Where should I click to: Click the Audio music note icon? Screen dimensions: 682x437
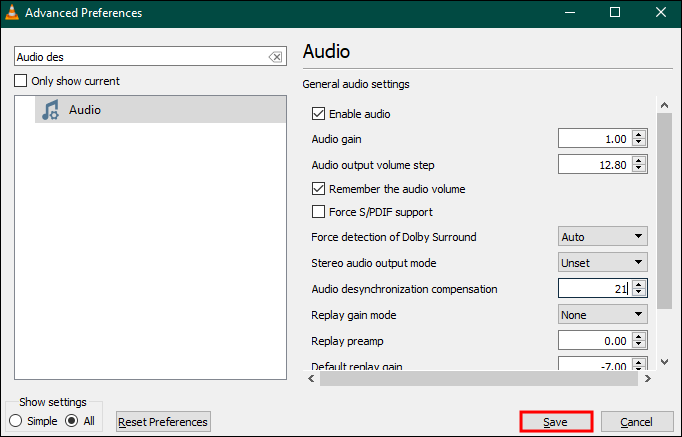pyautogui.click(x=50, y=110)
